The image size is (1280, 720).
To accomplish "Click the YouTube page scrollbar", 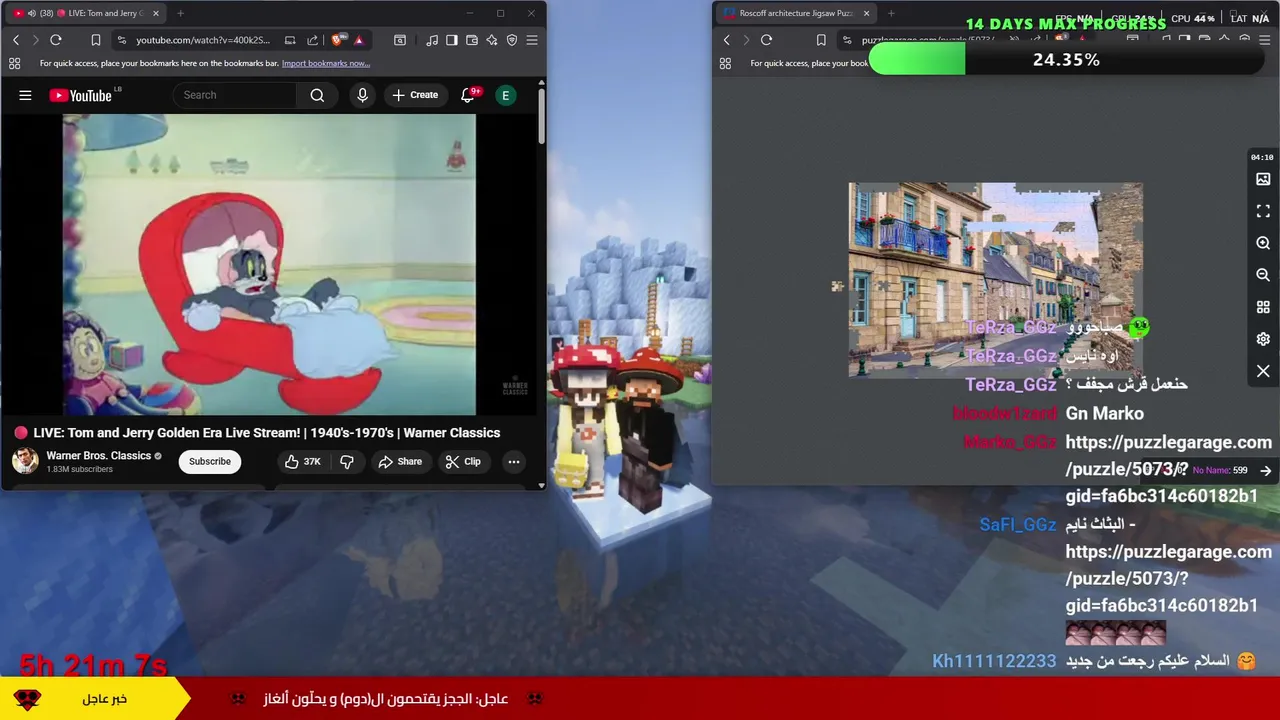I will pos(542,115).
